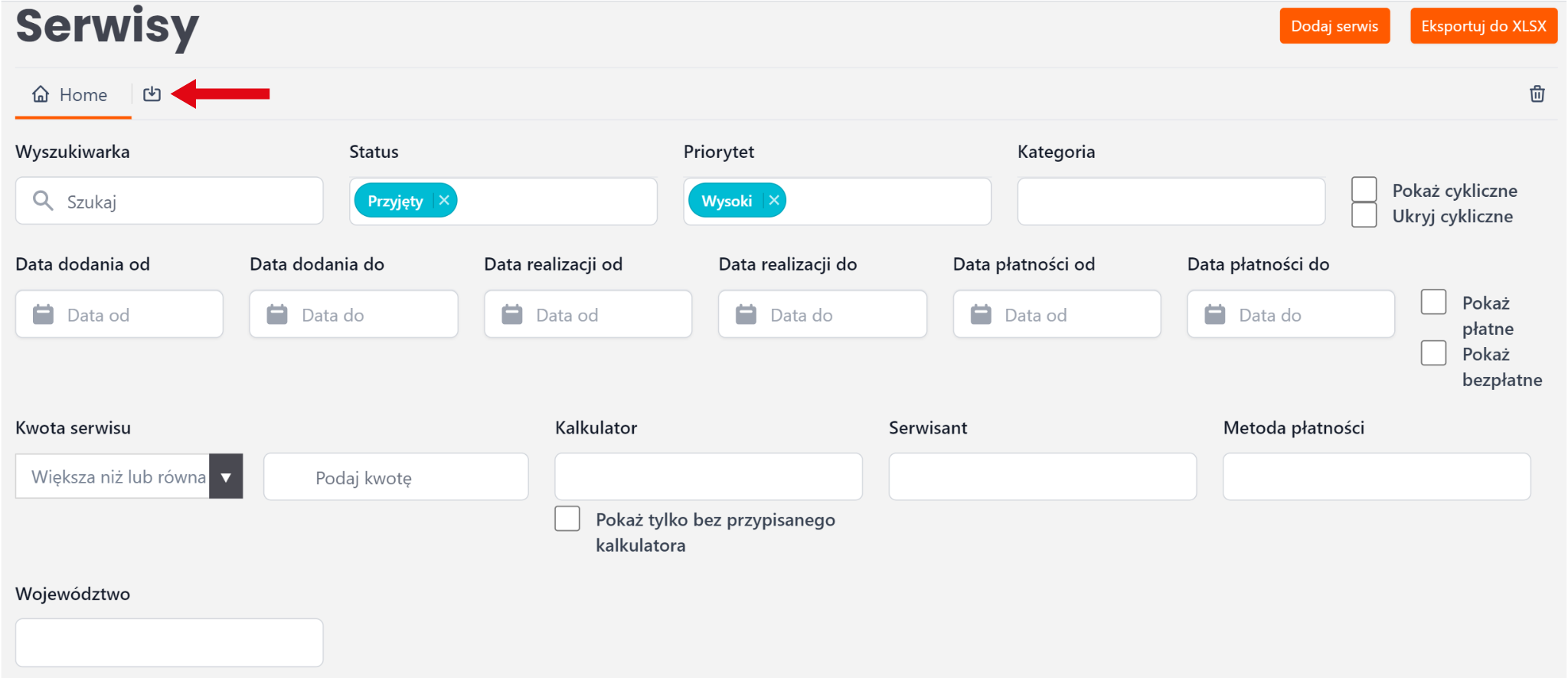This screenshot has height=678, width=1568.
Task: Click the save filter icon next to Home
Action: coord(152,94)
